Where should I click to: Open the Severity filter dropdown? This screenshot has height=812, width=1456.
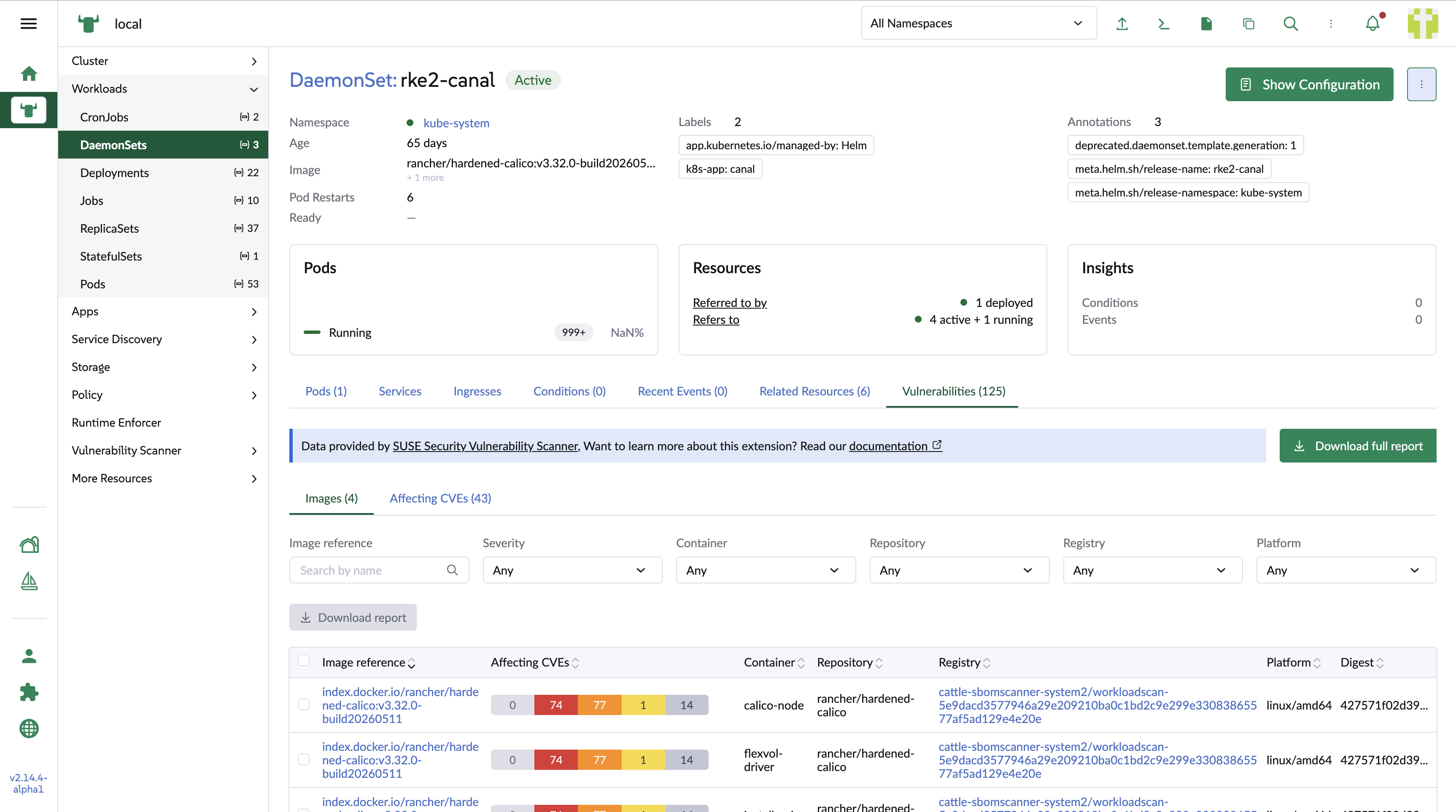(572, 570)
